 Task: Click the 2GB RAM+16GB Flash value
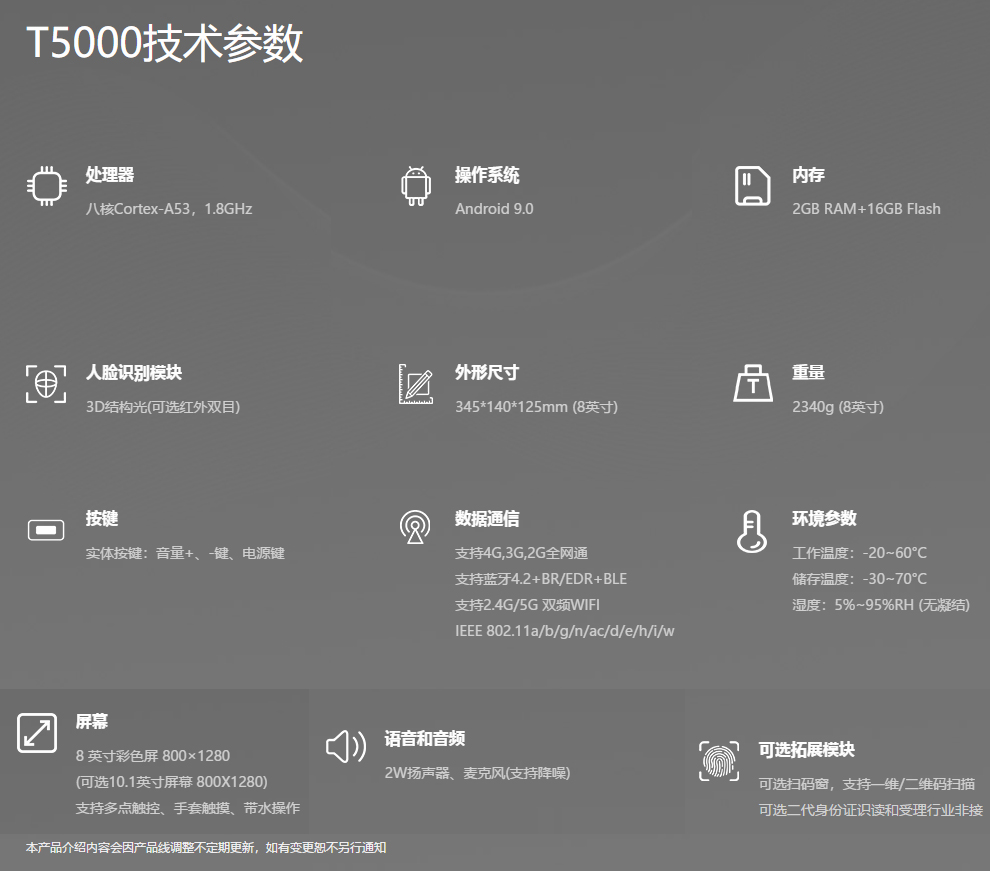pyautogui.click(x=866, y=209)
